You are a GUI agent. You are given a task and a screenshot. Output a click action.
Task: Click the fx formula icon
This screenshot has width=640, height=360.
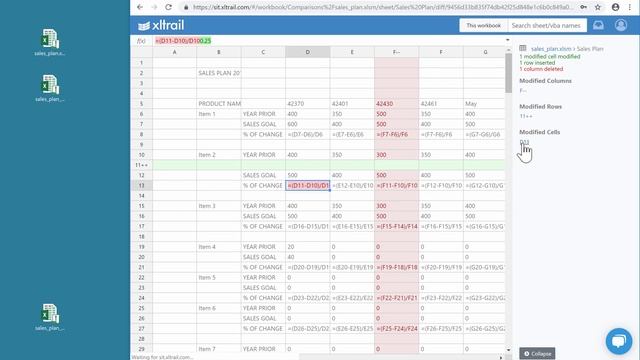[141, 41]
